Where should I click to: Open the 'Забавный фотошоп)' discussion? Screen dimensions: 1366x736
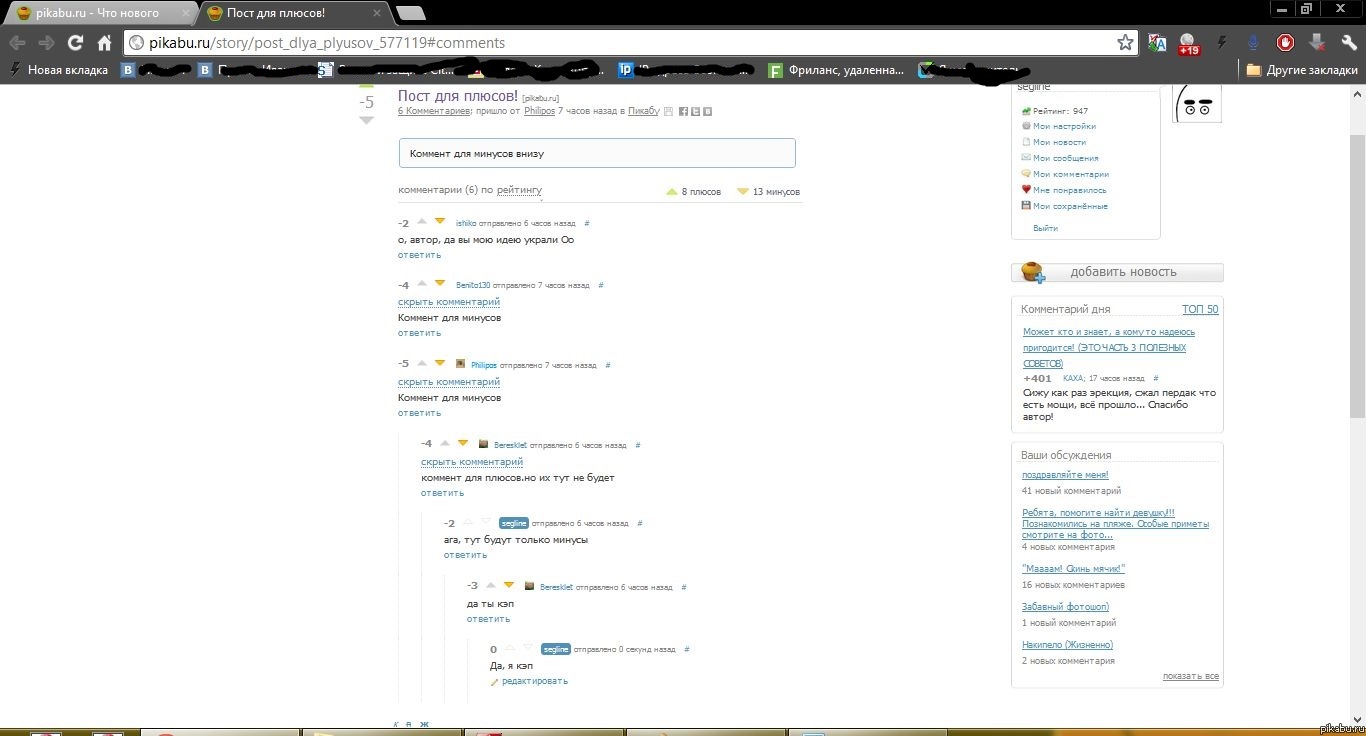coord(1066,607)
